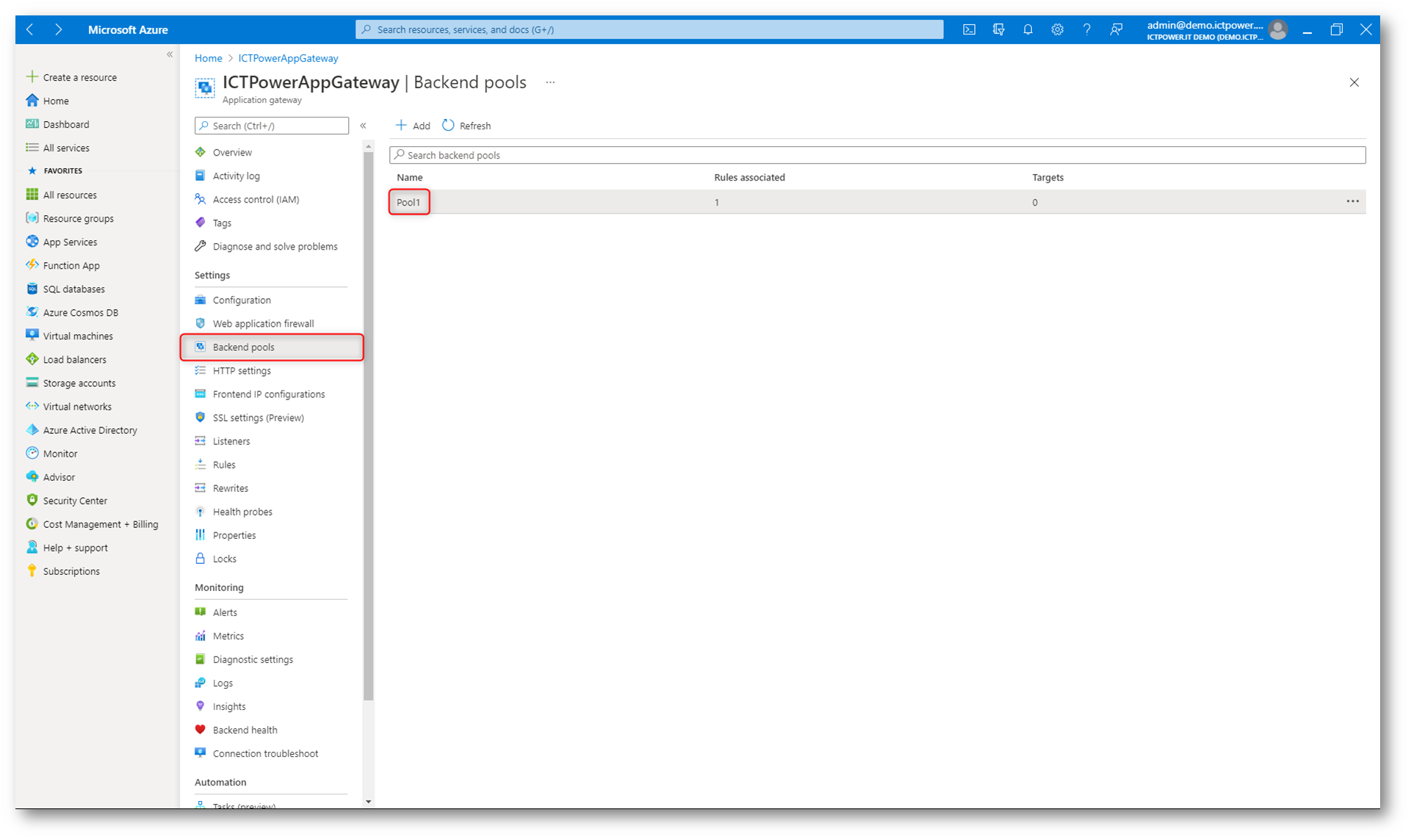Viewport: 1411px width, 840px height.
Task: Click the resource menu search box
Action: click(x=272, y=126)
